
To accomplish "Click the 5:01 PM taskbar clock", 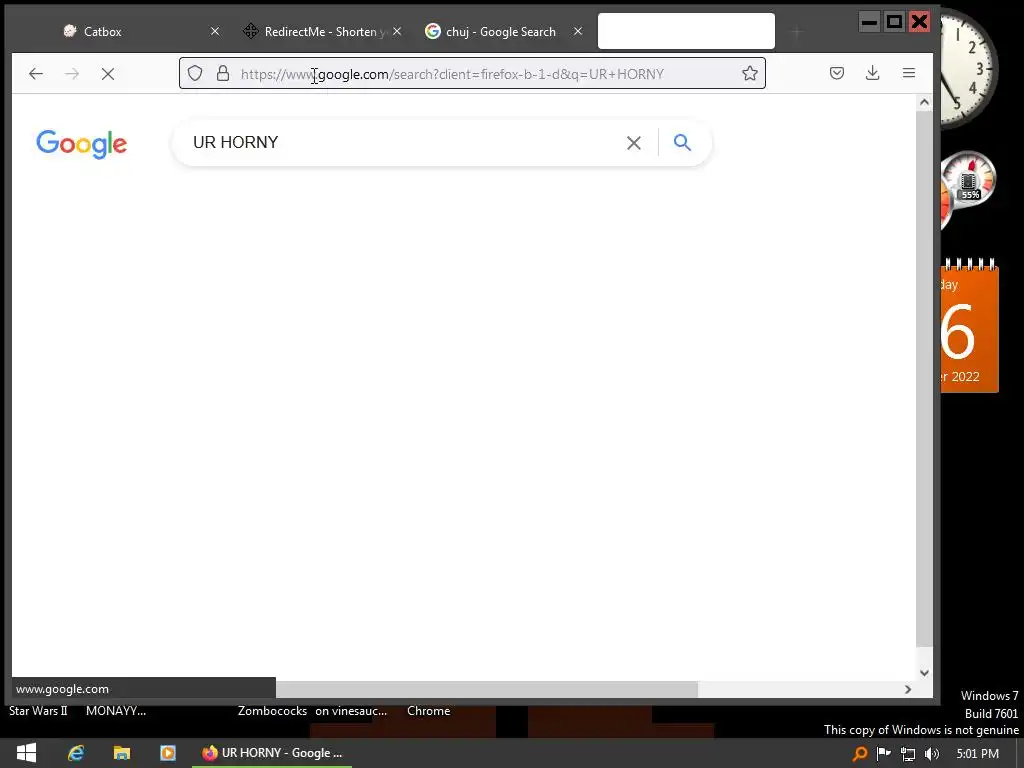I will click(x=978, y=754).
